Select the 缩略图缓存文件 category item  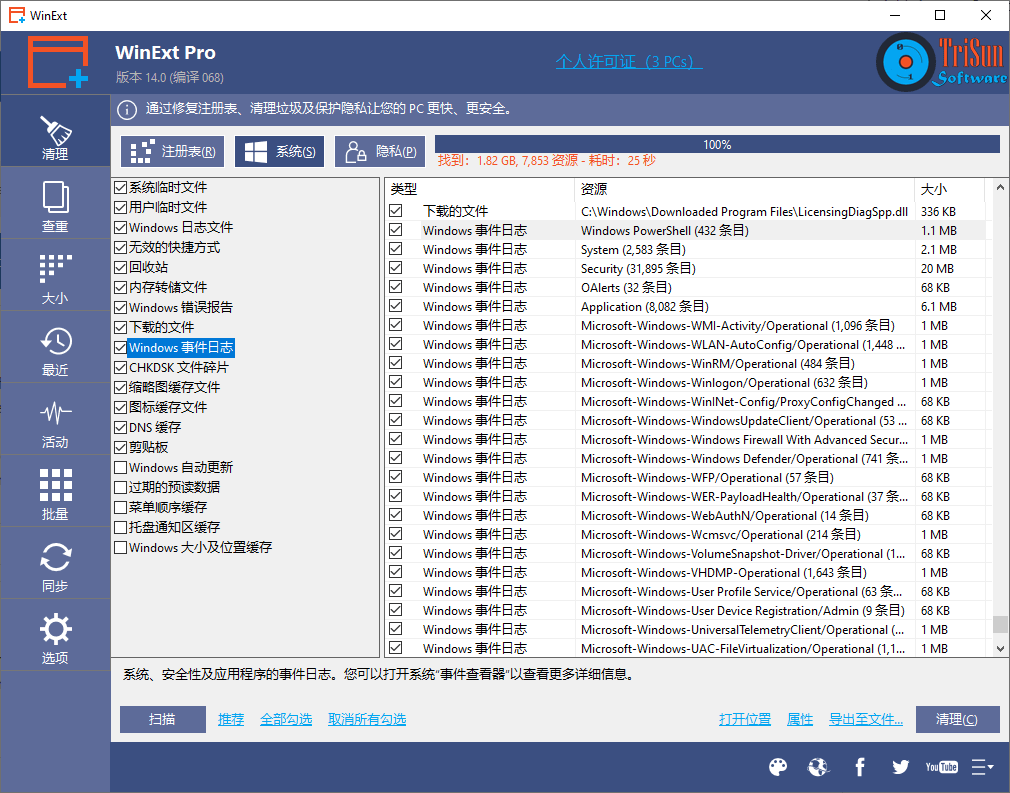175,387
